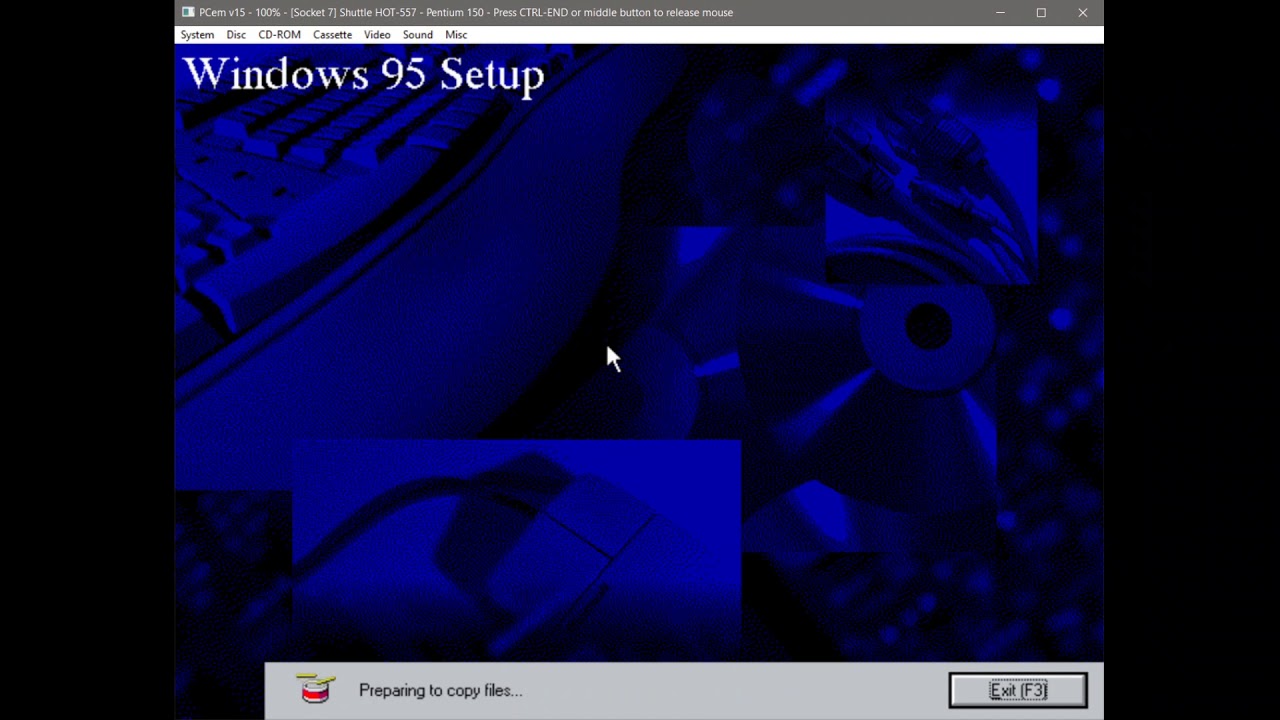1280x720 pixels.
Task: Open the Cassette menu
Action: pyautogui.click(x=332, y=34)
